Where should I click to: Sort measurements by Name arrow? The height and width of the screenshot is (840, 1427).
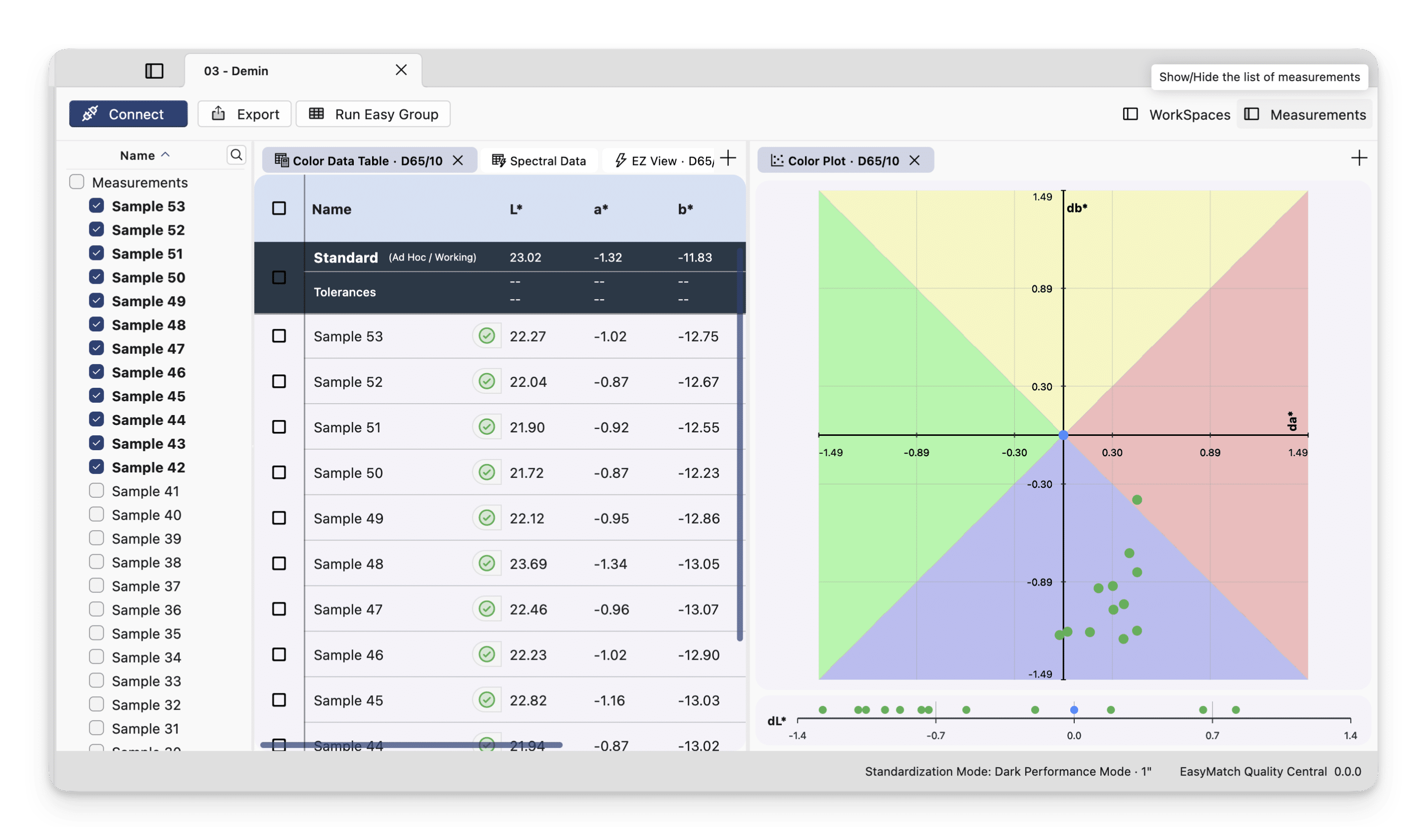(165, 155)
